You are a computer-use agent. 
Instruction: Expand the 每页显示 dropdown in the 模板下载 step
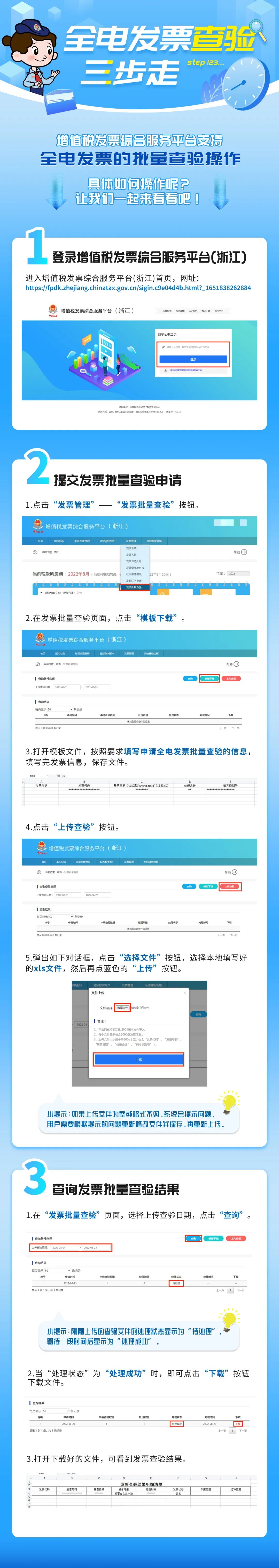pyautogui.click(x=59, y=709)
